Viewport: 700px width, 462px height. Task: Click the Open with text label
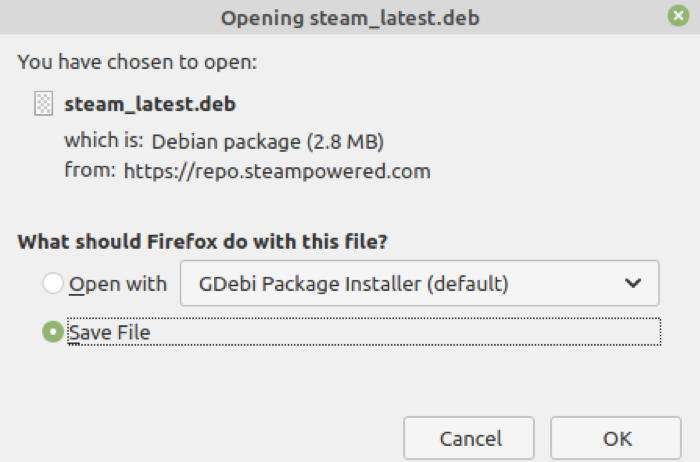click(x=118, y=284)
